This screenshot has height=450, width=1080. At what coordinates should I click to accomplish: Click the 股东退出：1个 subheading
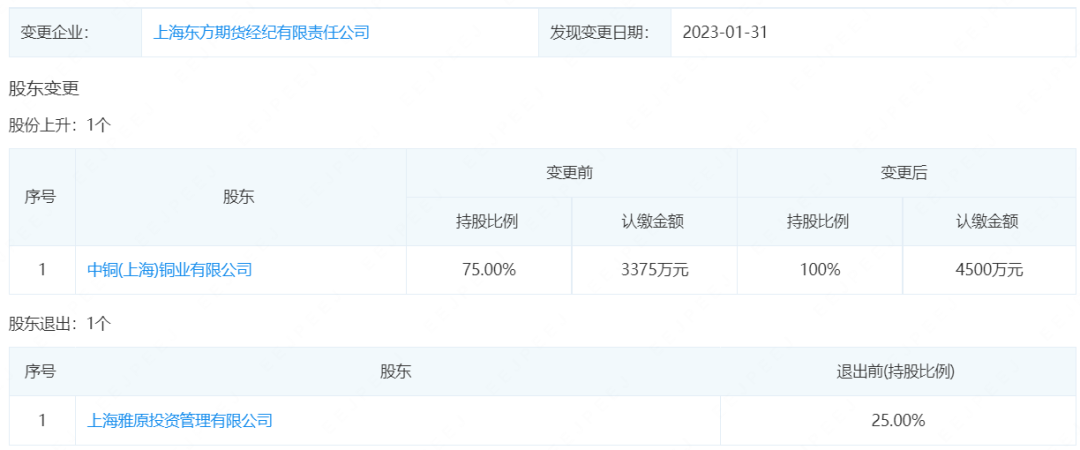click(x=59, y=323)
